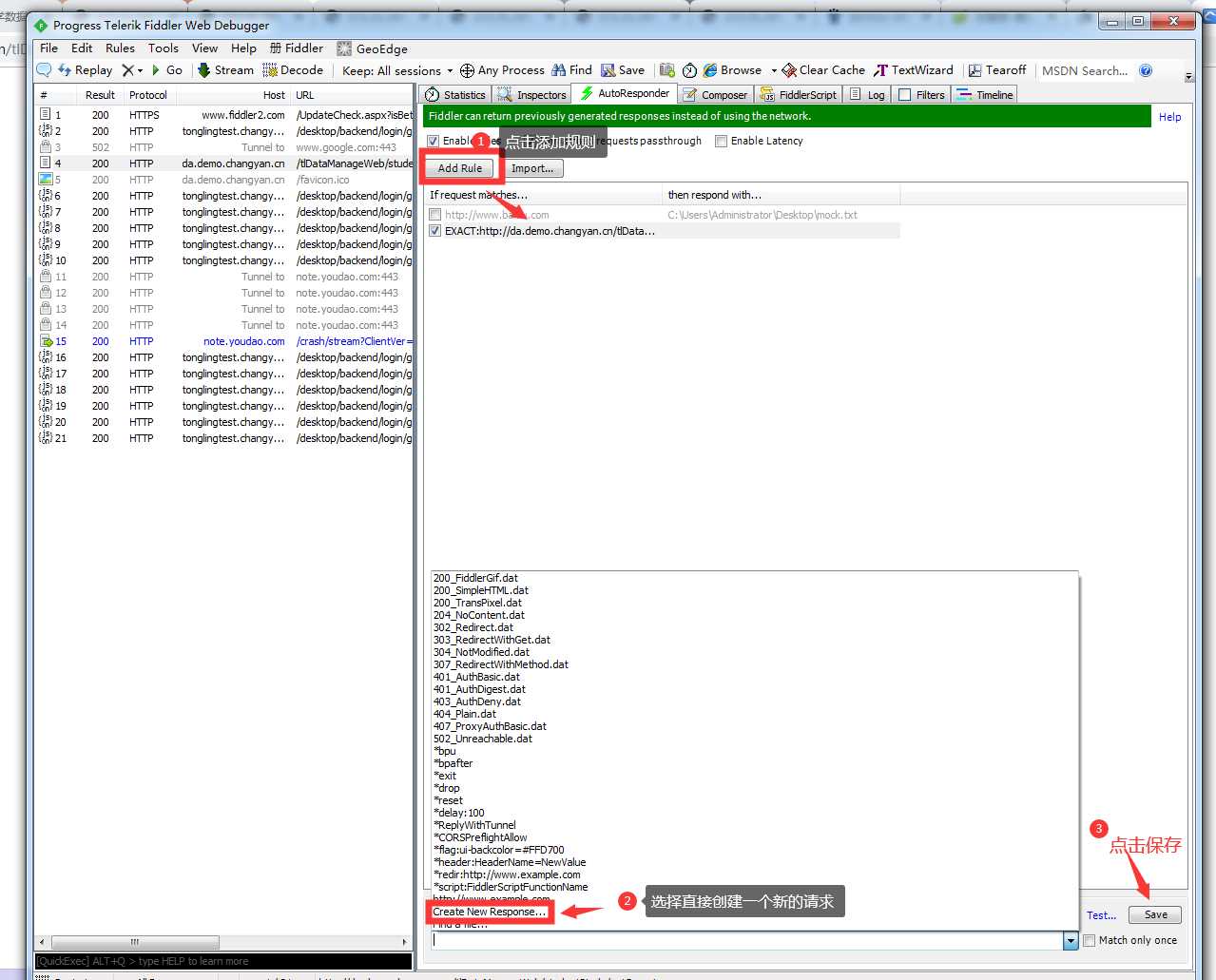1216x980 pixels.
Task: Toggle the Stream mode icon
Action: tap(203, 70)
